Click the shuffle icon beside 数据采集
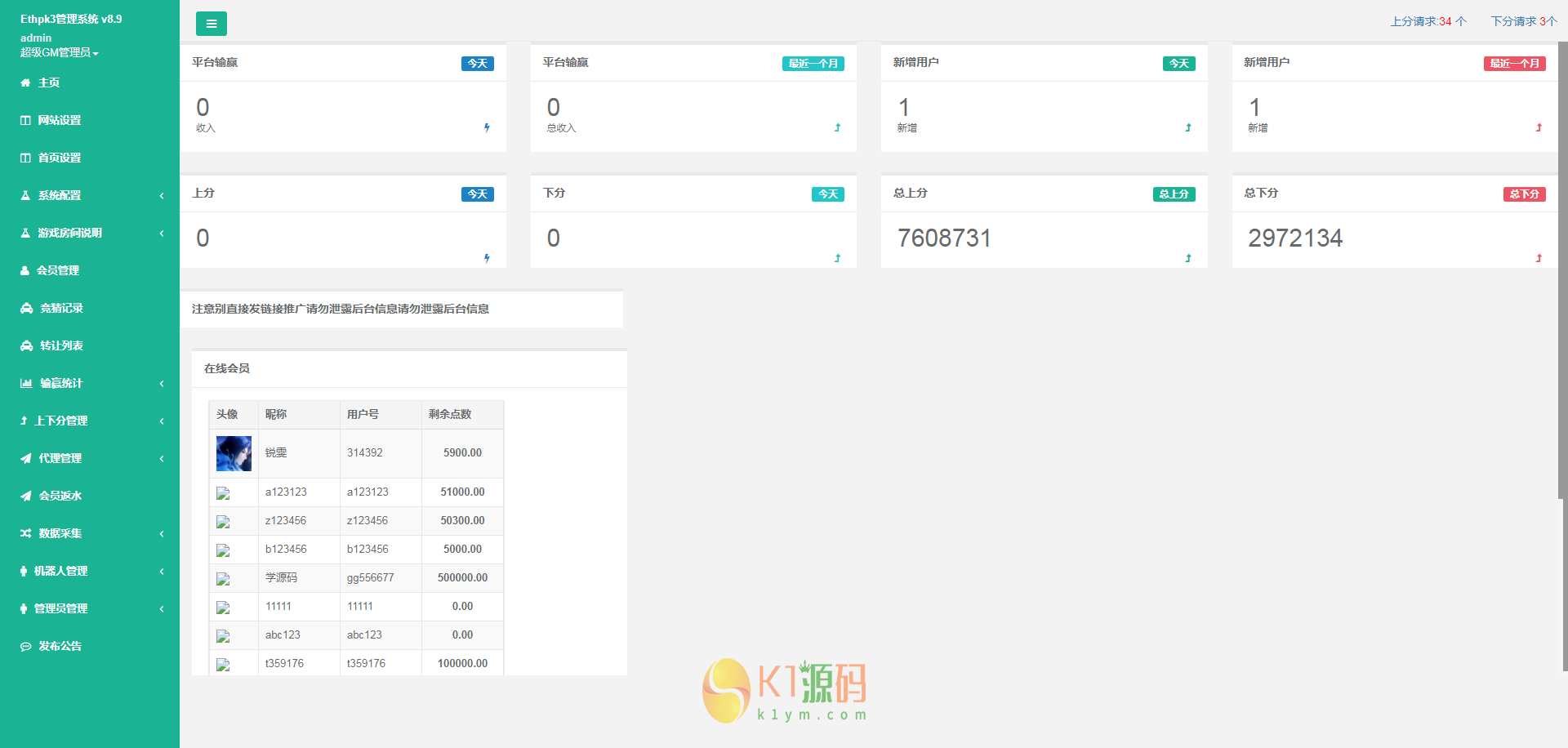This screenshot has height=748, width=1568. click(26, 533)
